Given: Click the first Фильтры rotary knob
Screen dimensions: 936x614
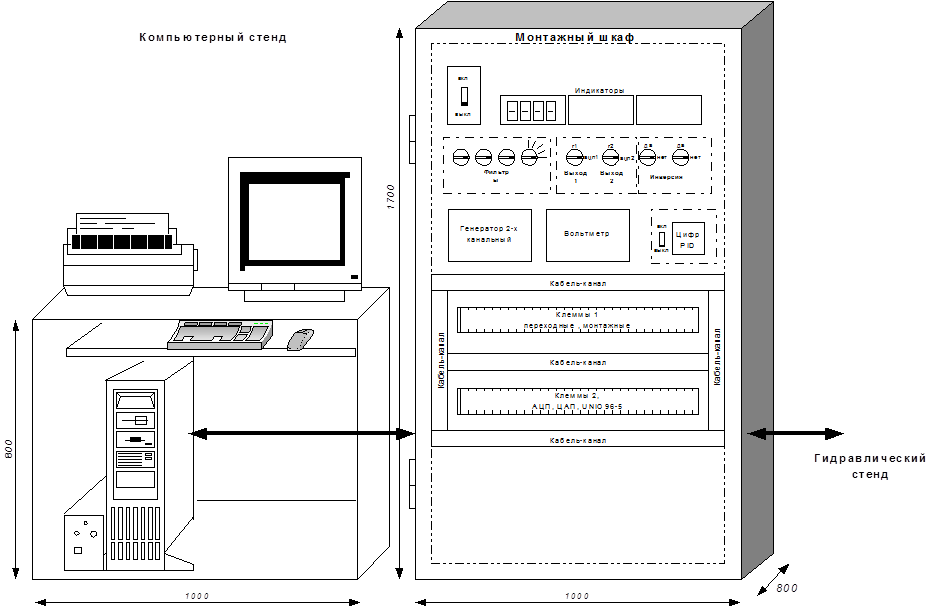Looking at the screenshot, I should click(x=461, y=157).
